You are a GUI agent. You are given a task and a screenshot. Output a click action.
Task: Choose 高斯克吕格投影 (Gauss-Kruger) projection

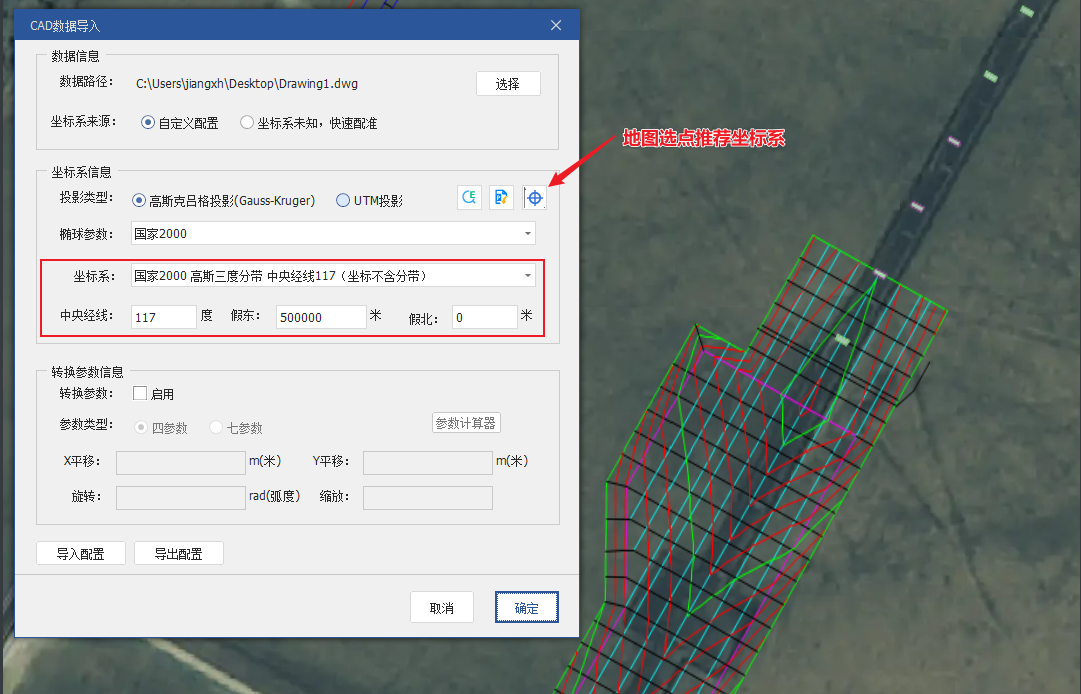coord(139,200)
